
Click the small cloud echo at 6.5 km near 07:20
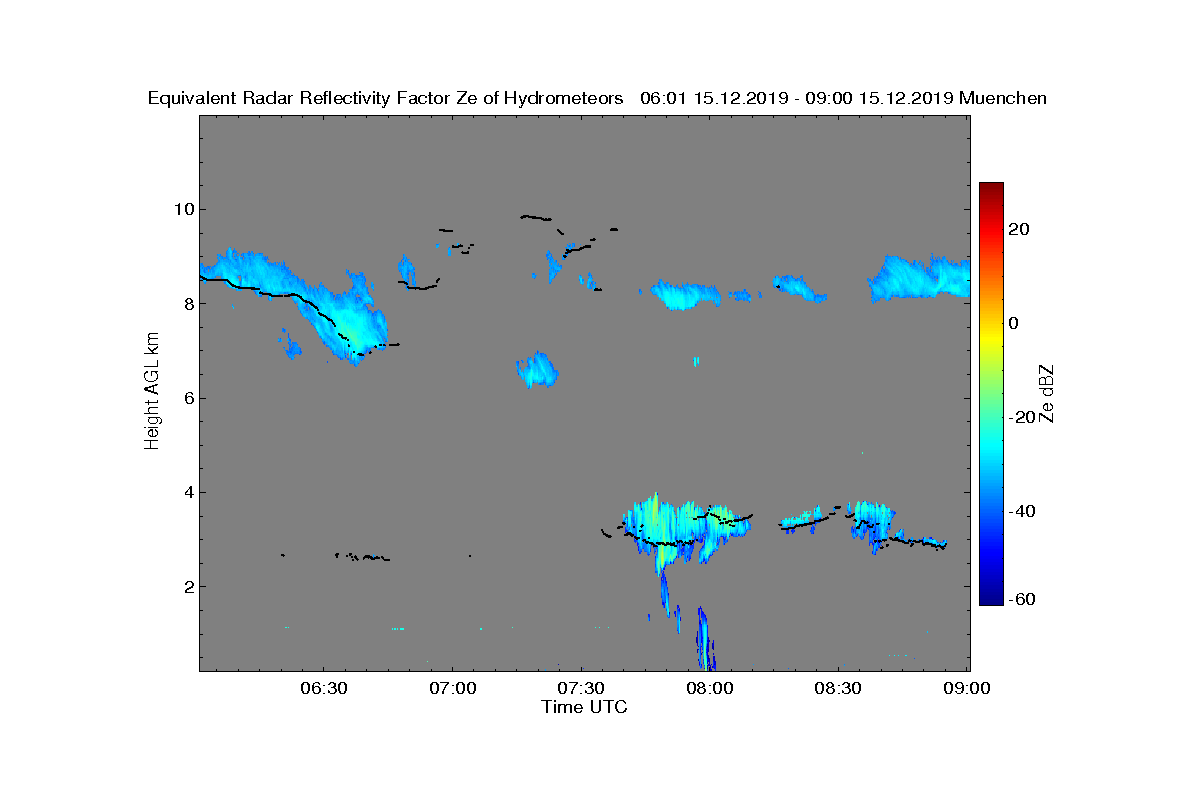[x=537, y=371]
